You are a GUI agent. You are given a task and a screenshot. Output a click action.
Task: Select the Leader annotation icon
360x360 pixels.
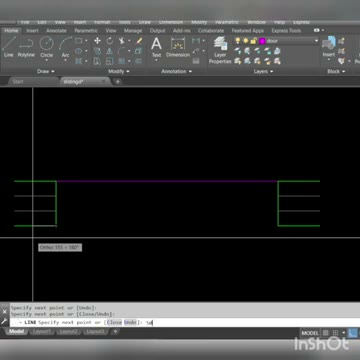click(x=196, y=51)
